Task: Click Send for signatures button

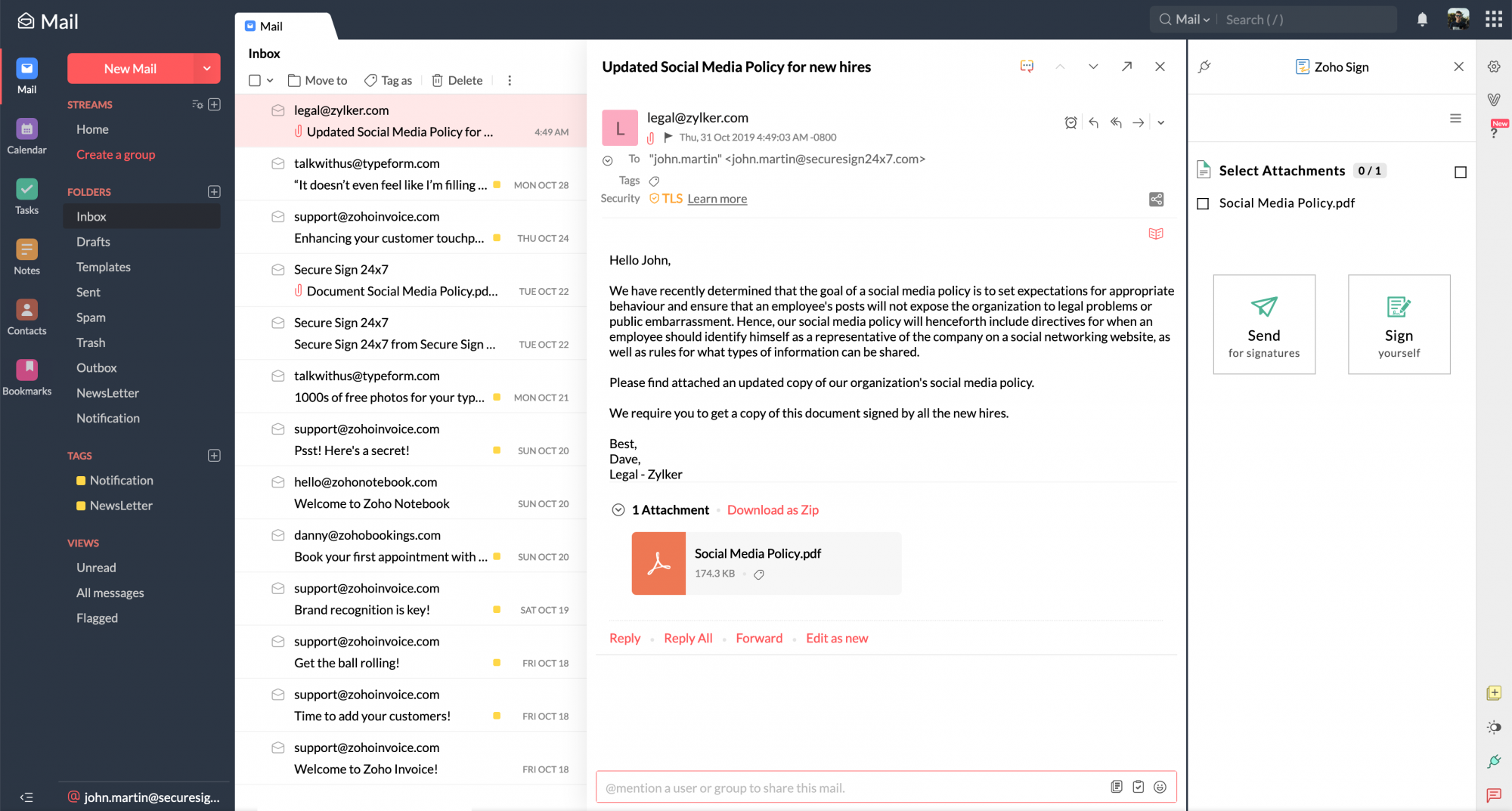Action: [1264, 324]
